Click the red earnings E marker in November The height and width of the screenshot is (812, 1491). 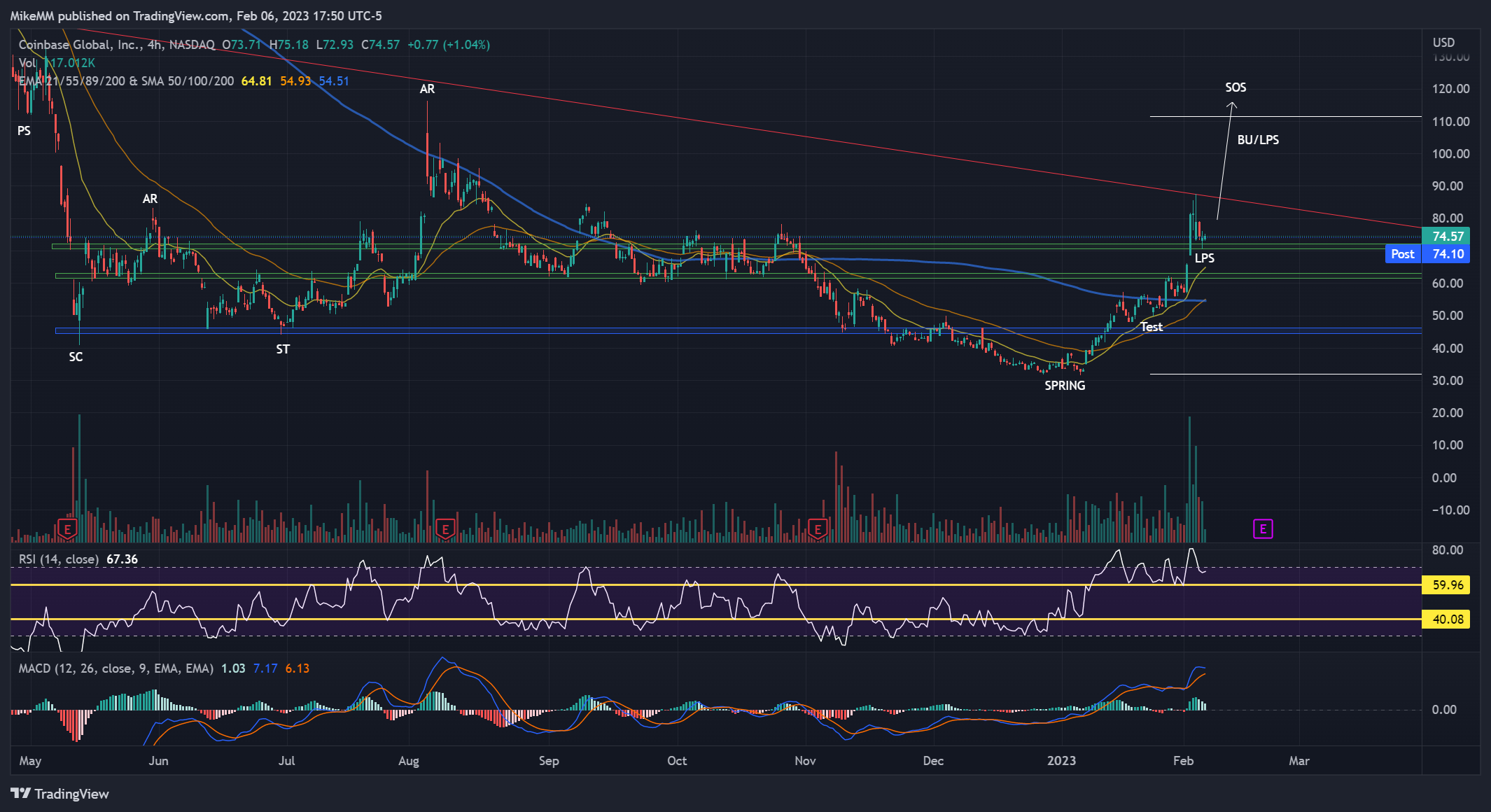(818, 530)
